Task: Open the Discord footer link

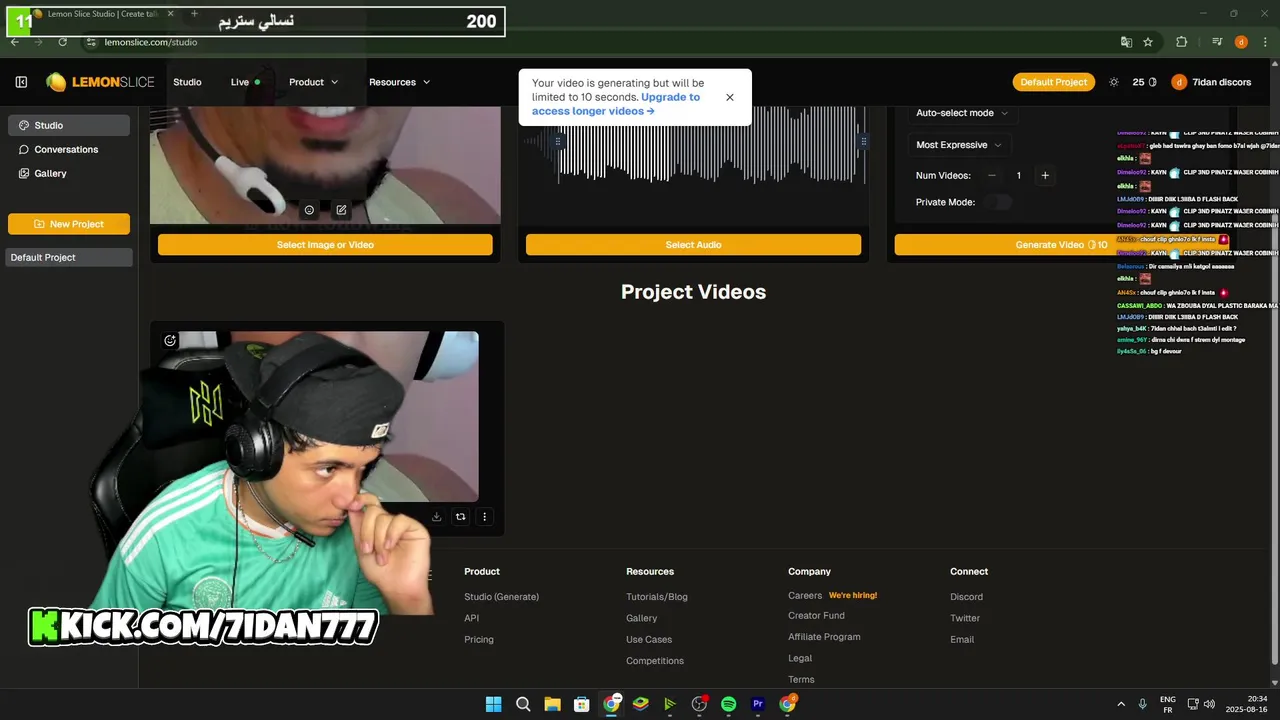Action: [x=966, y=597]
